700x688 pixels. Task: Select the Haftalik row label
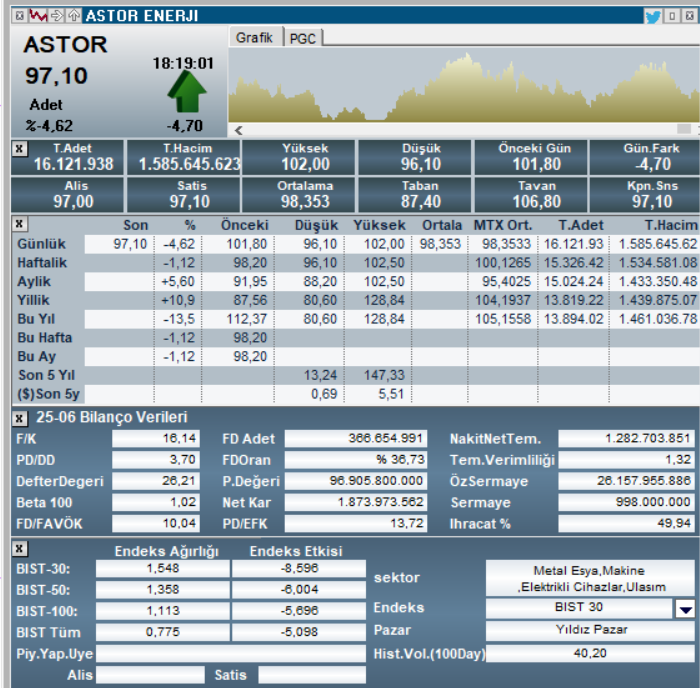pyautogui.click(x=42, y=263)
